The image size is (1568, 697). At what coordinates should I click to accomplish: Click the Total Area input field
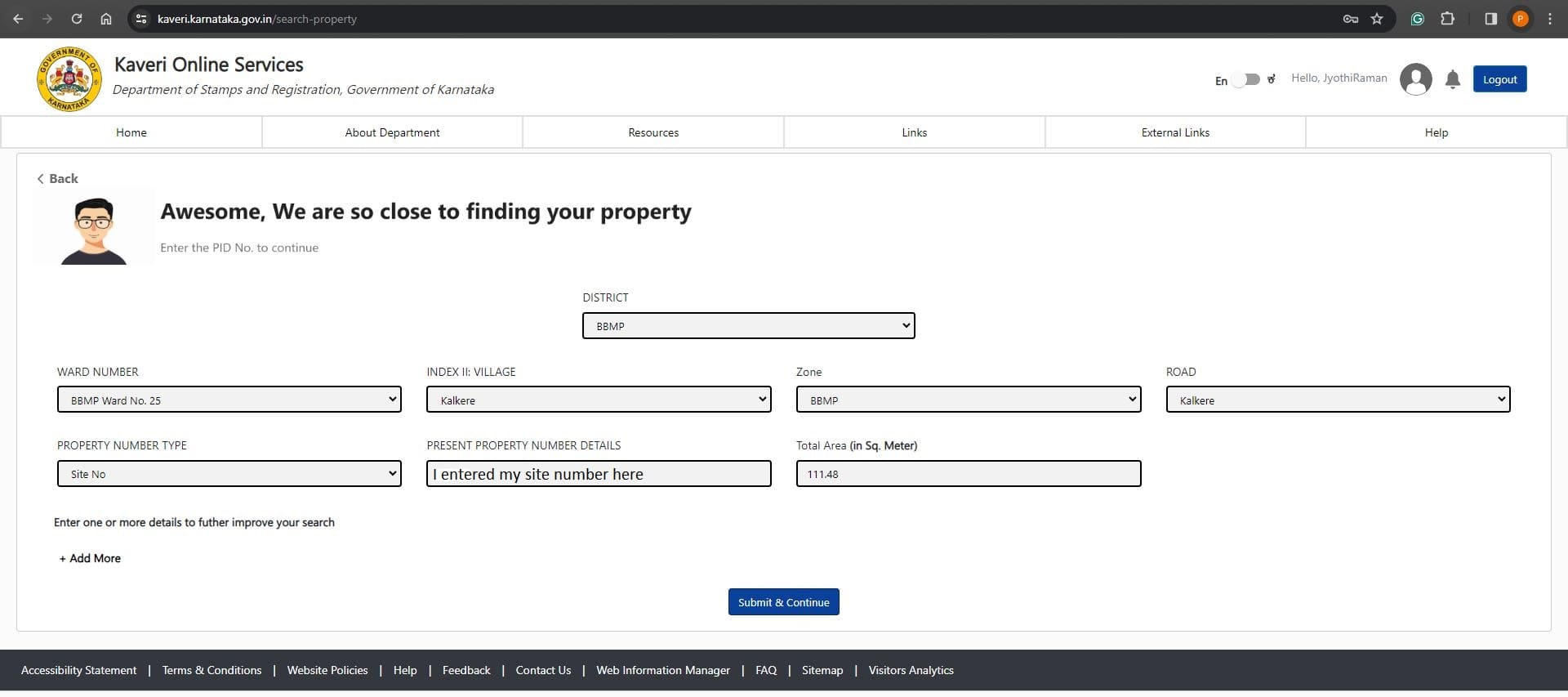coord(968,474)
